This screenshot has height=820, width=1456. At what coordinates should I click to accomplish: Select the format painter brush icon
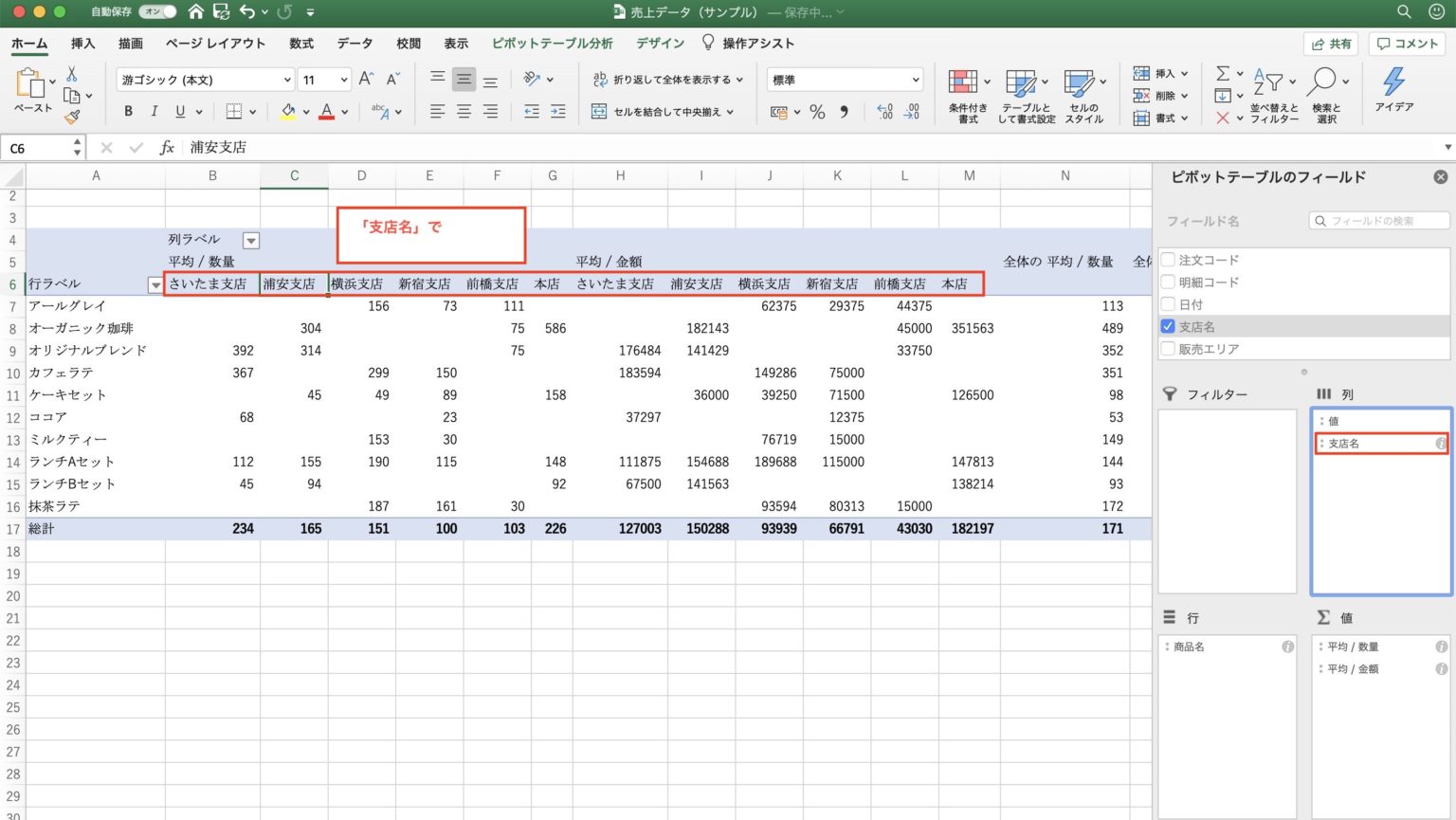72,118
